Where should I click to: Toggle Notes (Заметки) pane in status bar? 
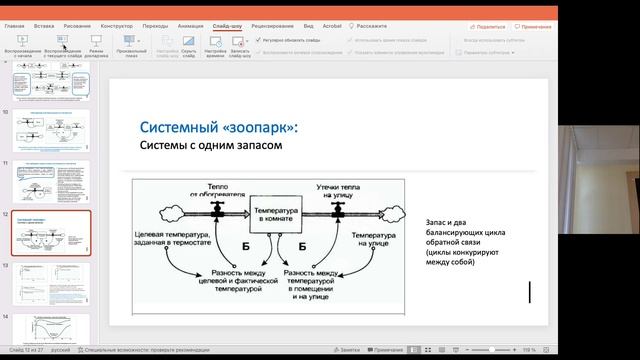pyautogui.click(x=347, y=350)
